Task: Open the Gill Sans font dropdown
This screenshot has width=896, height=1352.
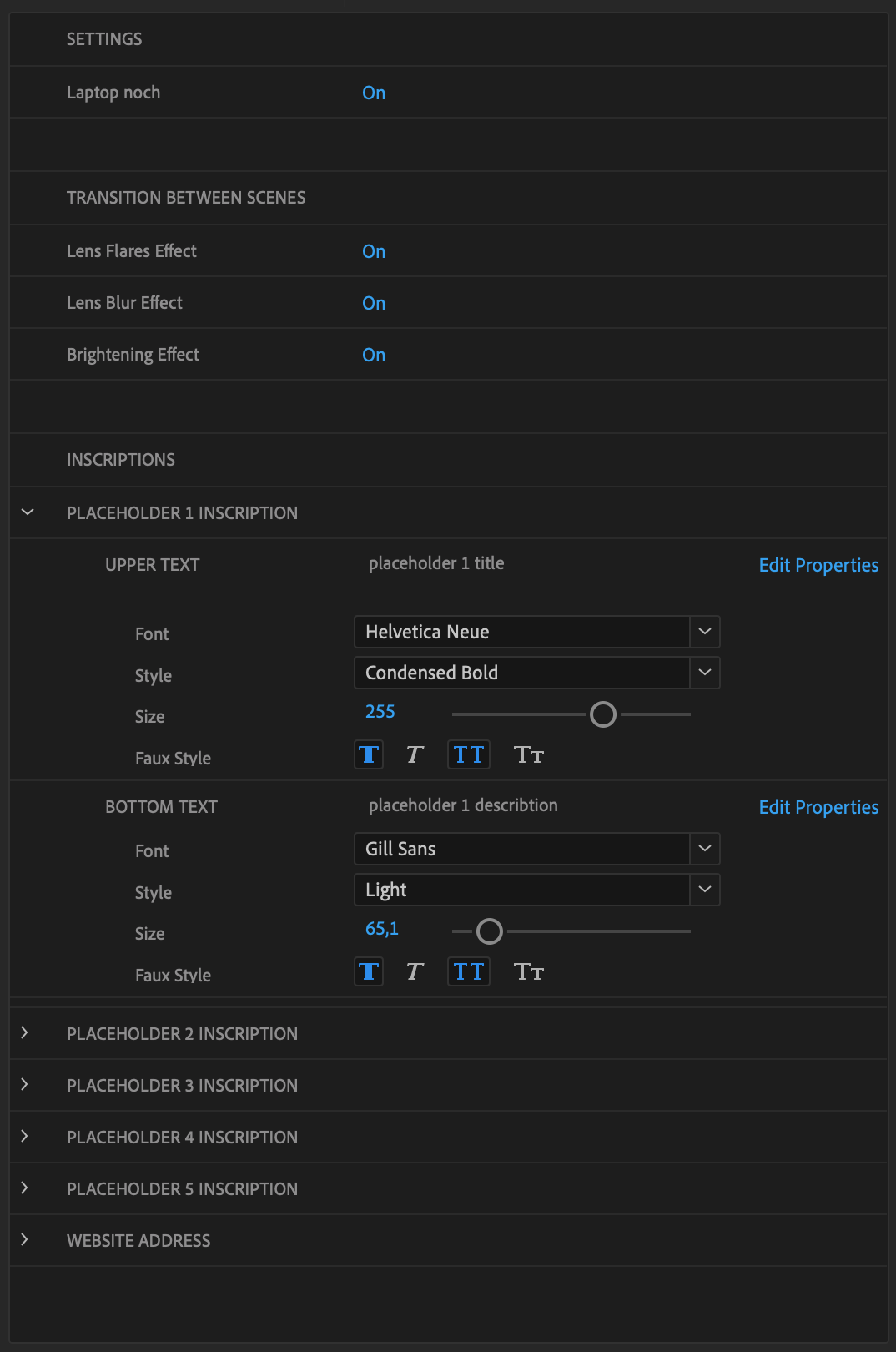Action: [x=704, y=849]
